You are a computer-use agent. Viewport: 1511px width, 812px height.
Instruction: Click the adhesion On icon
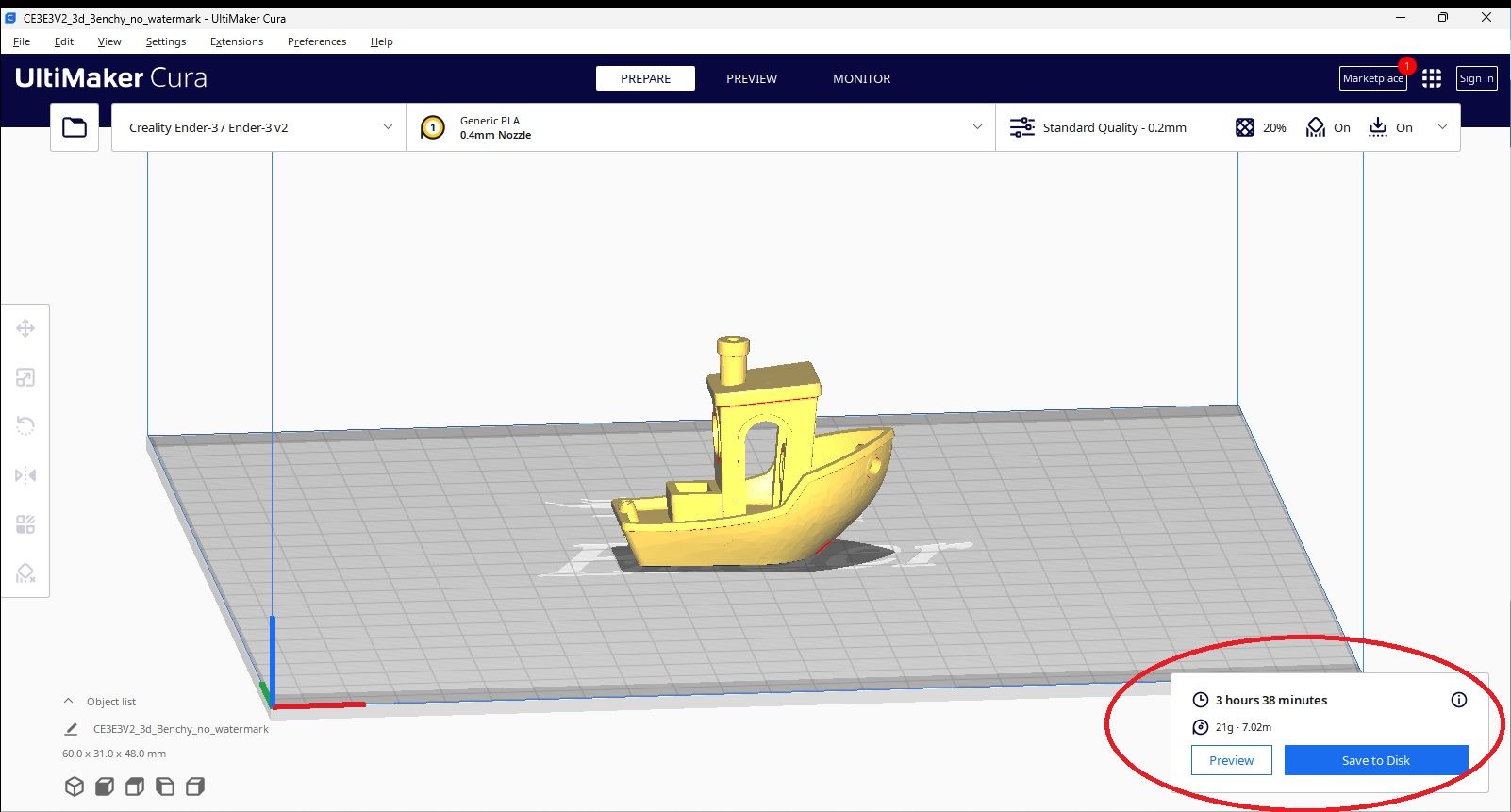pyautogui.click(x=1378, y=127)
